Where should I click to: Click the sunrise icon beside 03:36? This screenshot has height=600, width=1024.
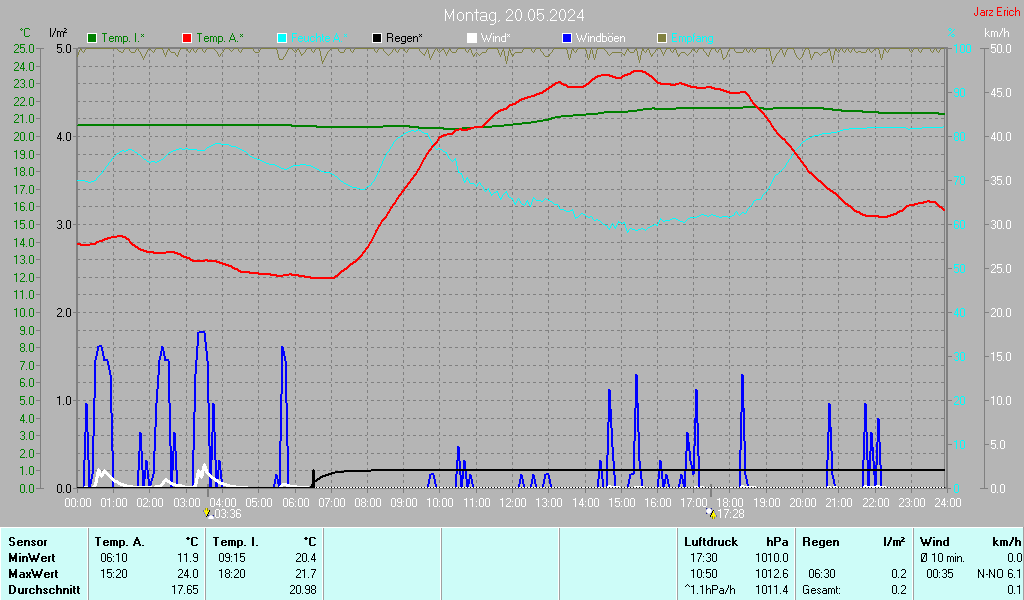point(208,514)
